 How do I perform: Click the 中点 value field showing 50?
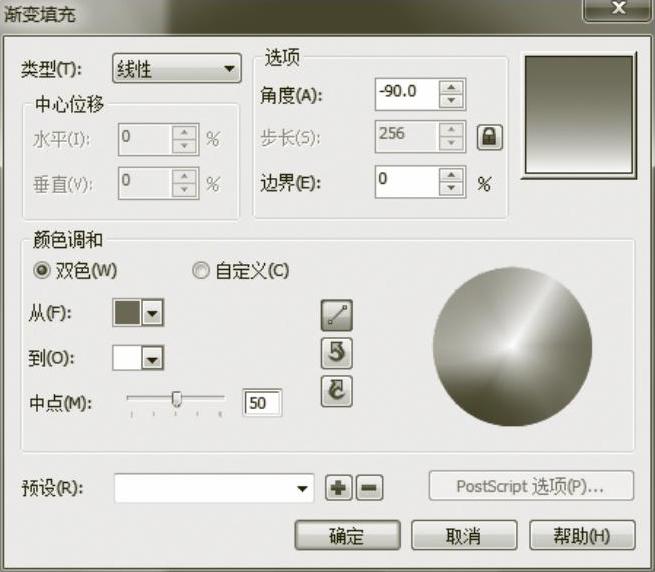262,403
